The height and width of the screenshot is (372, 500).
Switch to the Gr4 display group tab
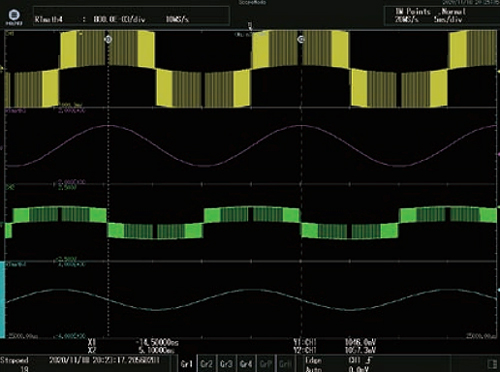pos(246,364)
